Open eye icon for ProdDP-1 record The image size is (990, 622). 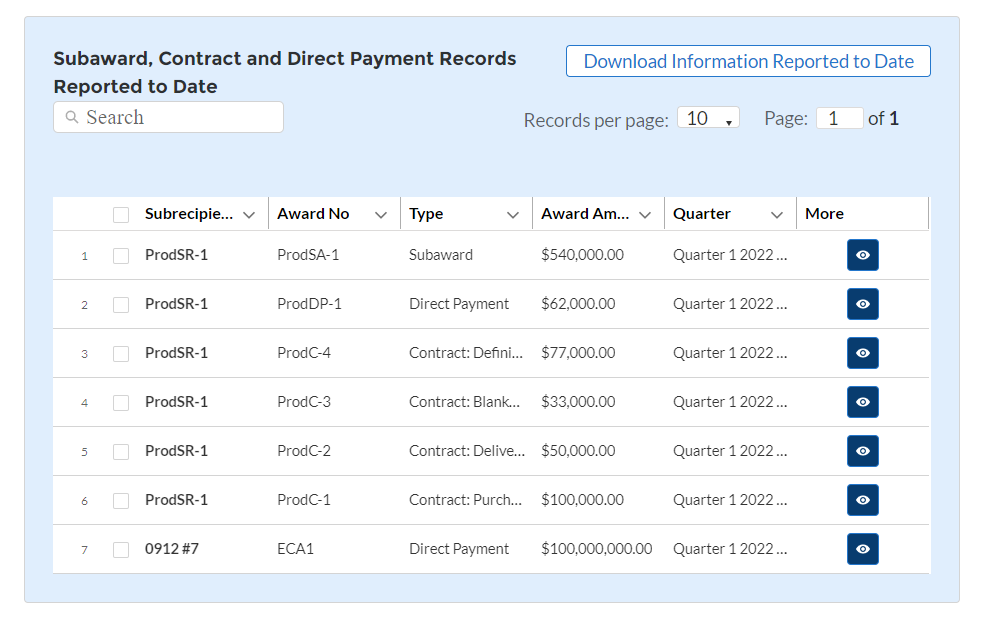coord(862,304)
